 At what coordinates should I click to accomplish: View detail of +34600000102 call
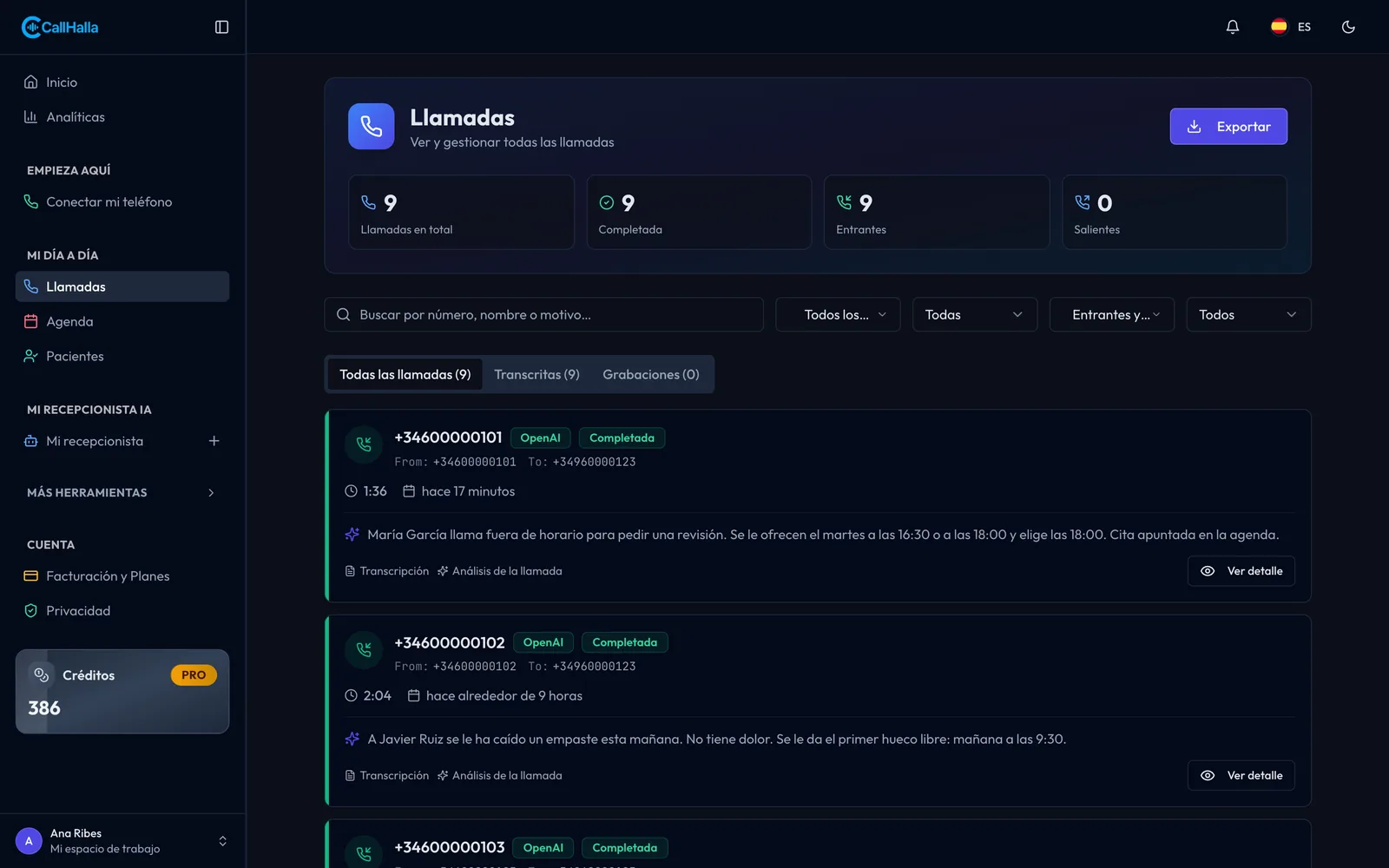(1241, 776)
